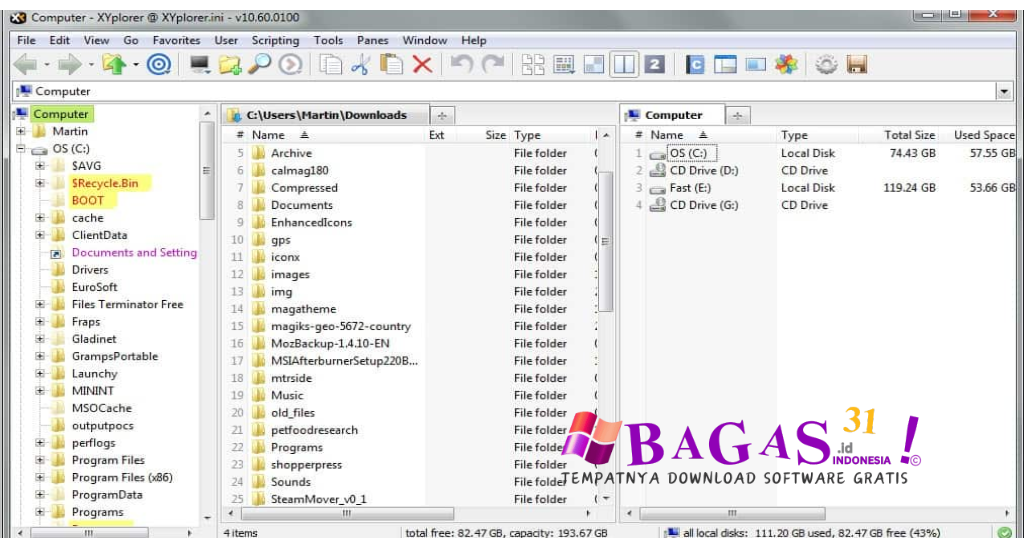The height and width of the screenshot is (538, 1024).
Task: Copy selected items with the Copy icon
Action: (x=330, y=65)
